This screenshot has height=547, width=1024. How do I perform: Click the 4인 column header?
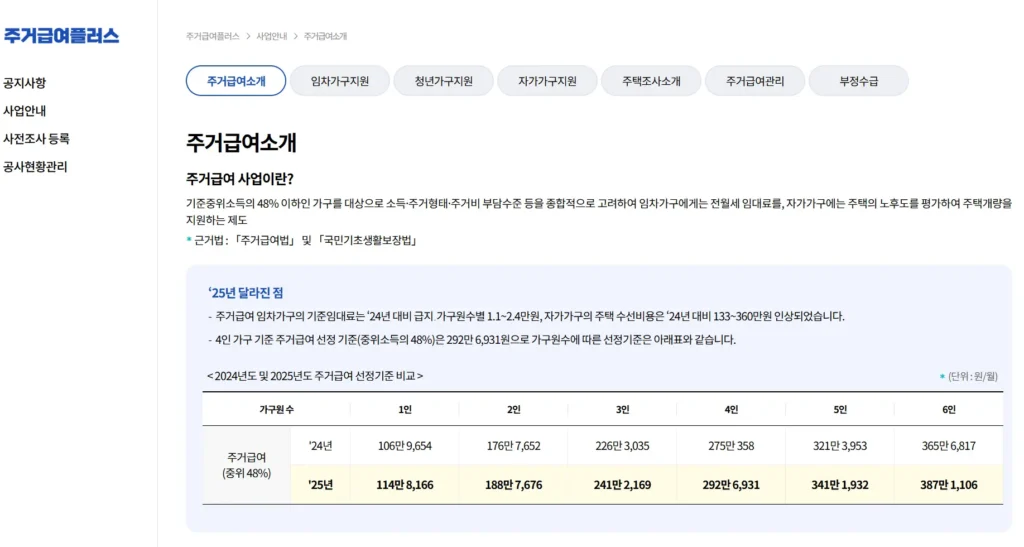[731, 410]
